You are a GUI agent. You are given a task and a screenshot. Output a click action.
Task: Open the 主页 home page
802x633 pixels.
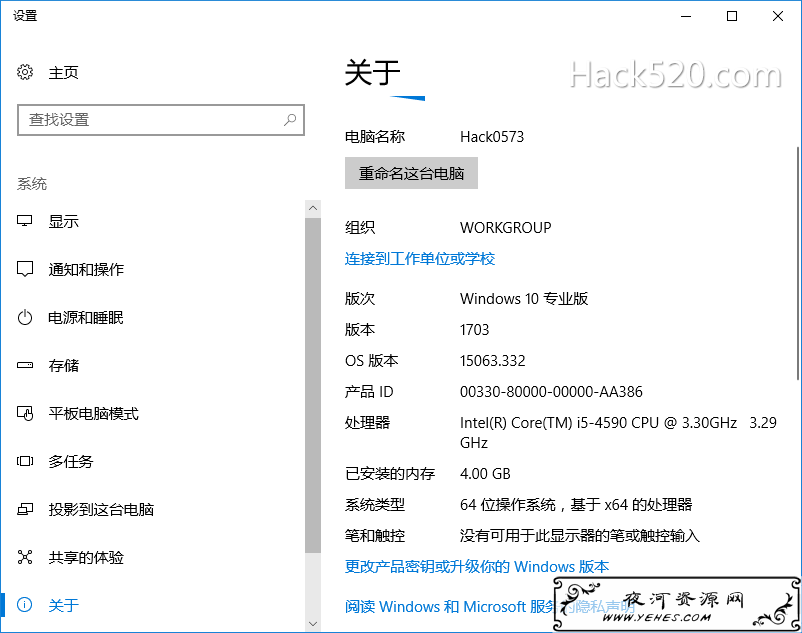[x=63, y=73]
